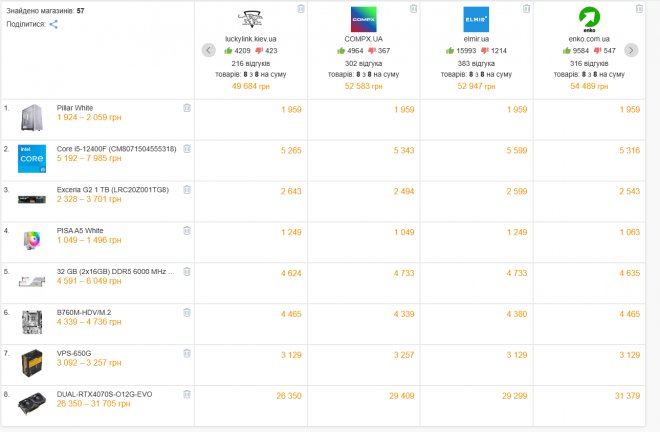Open the luckylink.kiev.ua store link

(251, 39)
